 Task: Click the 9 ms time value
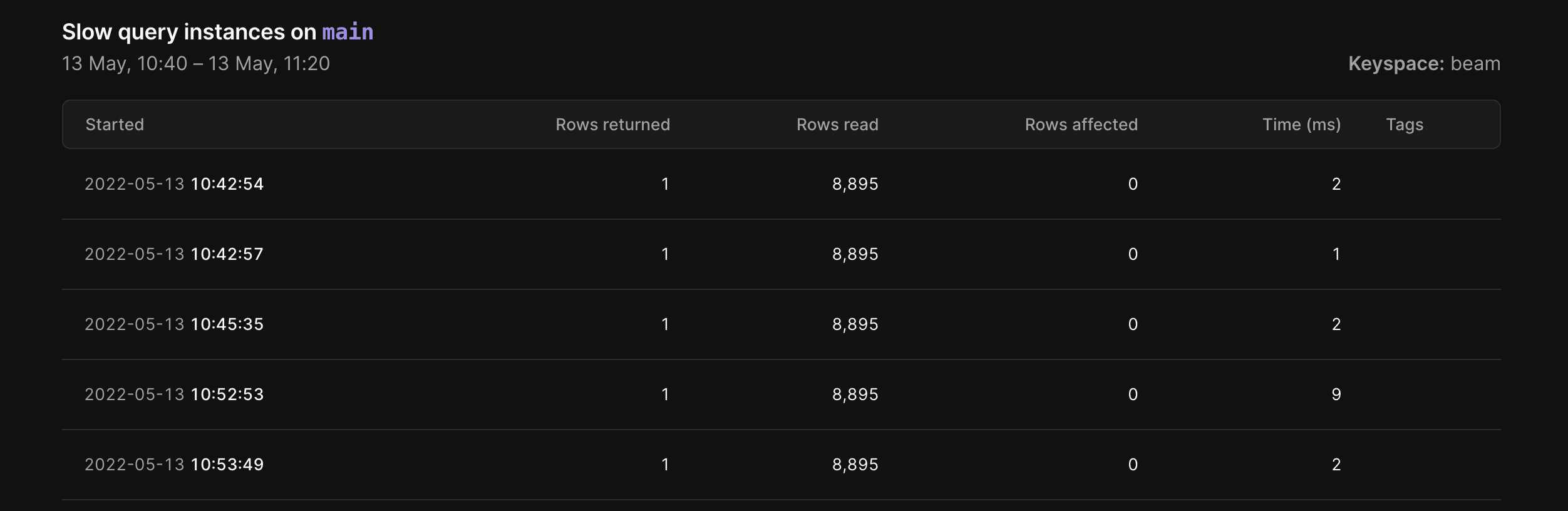pos(1336,395)
